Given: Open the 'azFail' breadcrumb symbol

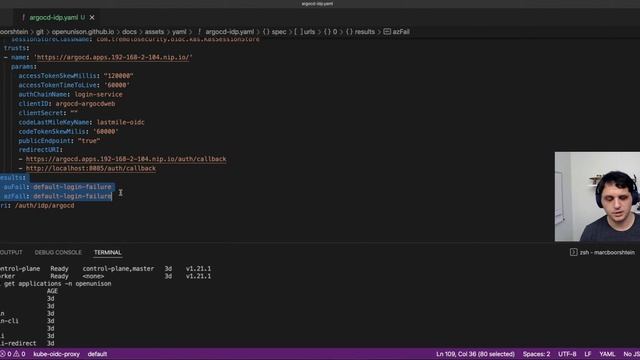Looking at the screenshot, I should (x=396, y=32).
